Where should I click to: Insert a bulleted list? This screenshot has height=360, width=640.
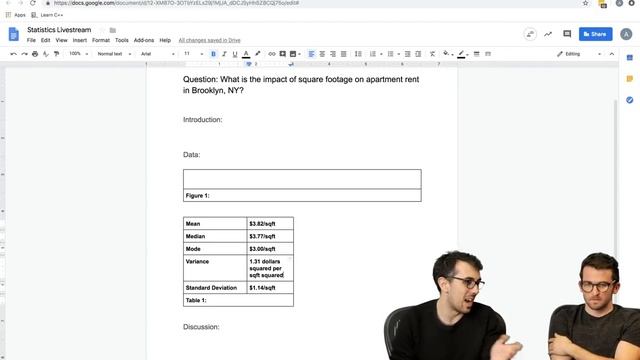[x=390, y=54]
